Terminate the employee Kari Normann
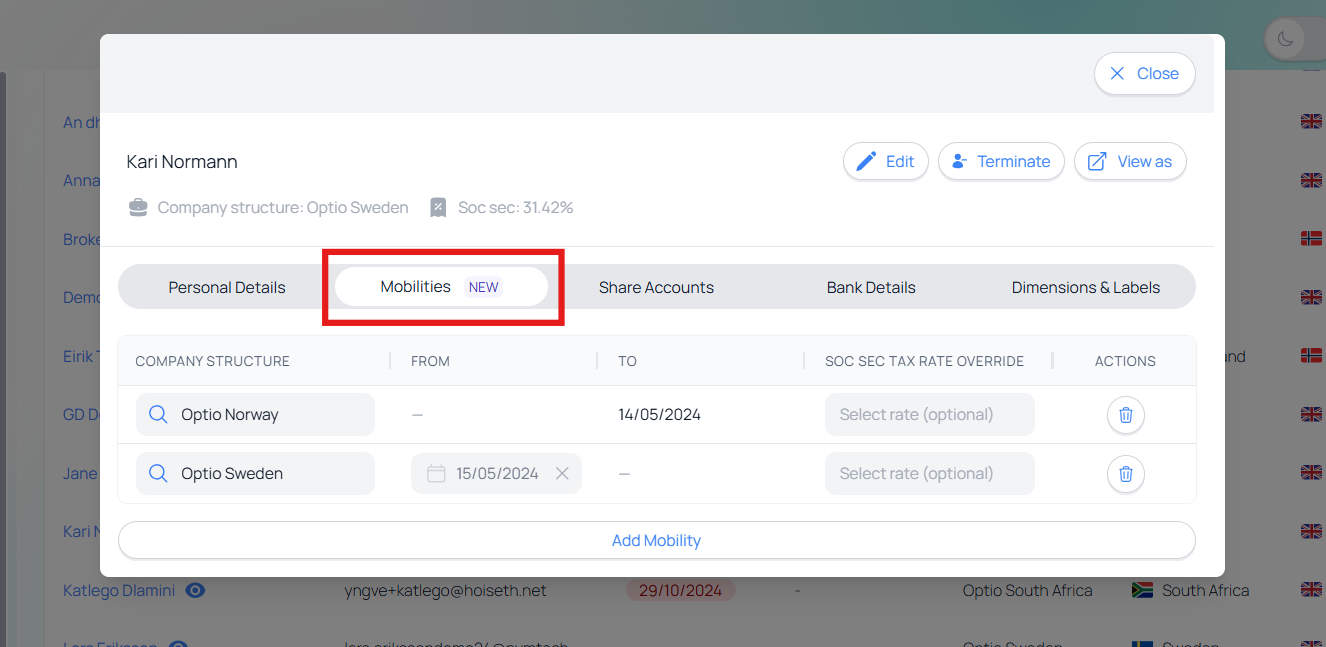The image size is (1326, 647). (x=1000, y=162)
